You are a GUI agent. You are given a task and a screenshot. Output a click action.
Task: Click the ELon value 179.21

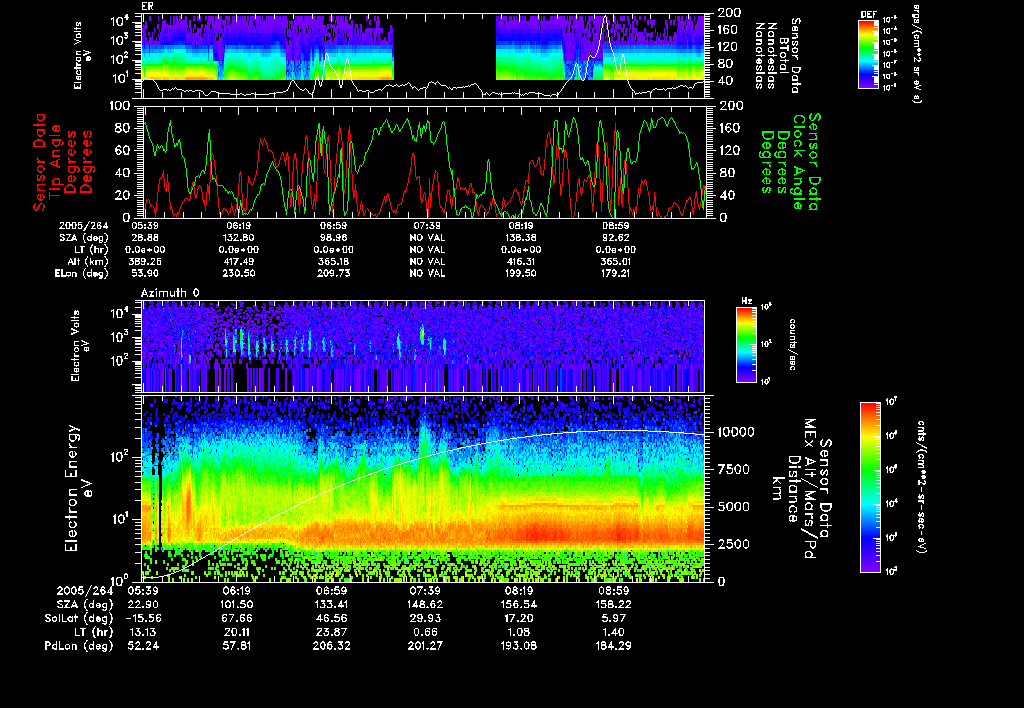coord(616,273)
